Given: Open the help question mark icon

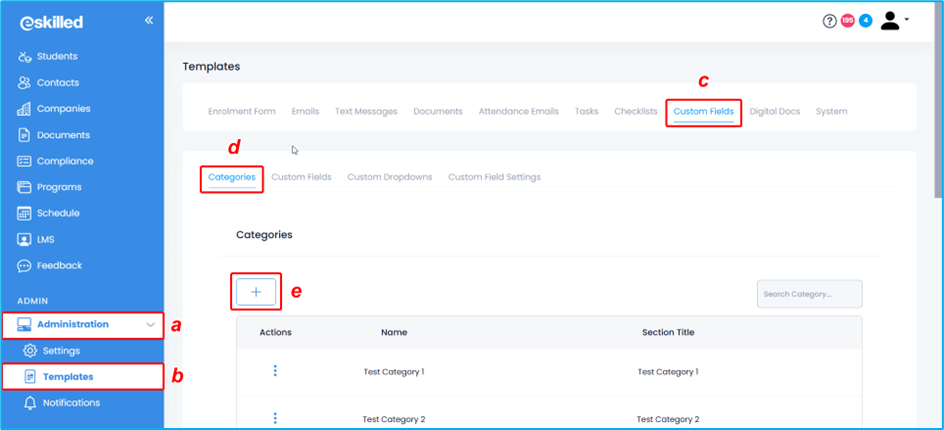Looking at the screenshot, I should pyautogui.click(x=829, y=21).
